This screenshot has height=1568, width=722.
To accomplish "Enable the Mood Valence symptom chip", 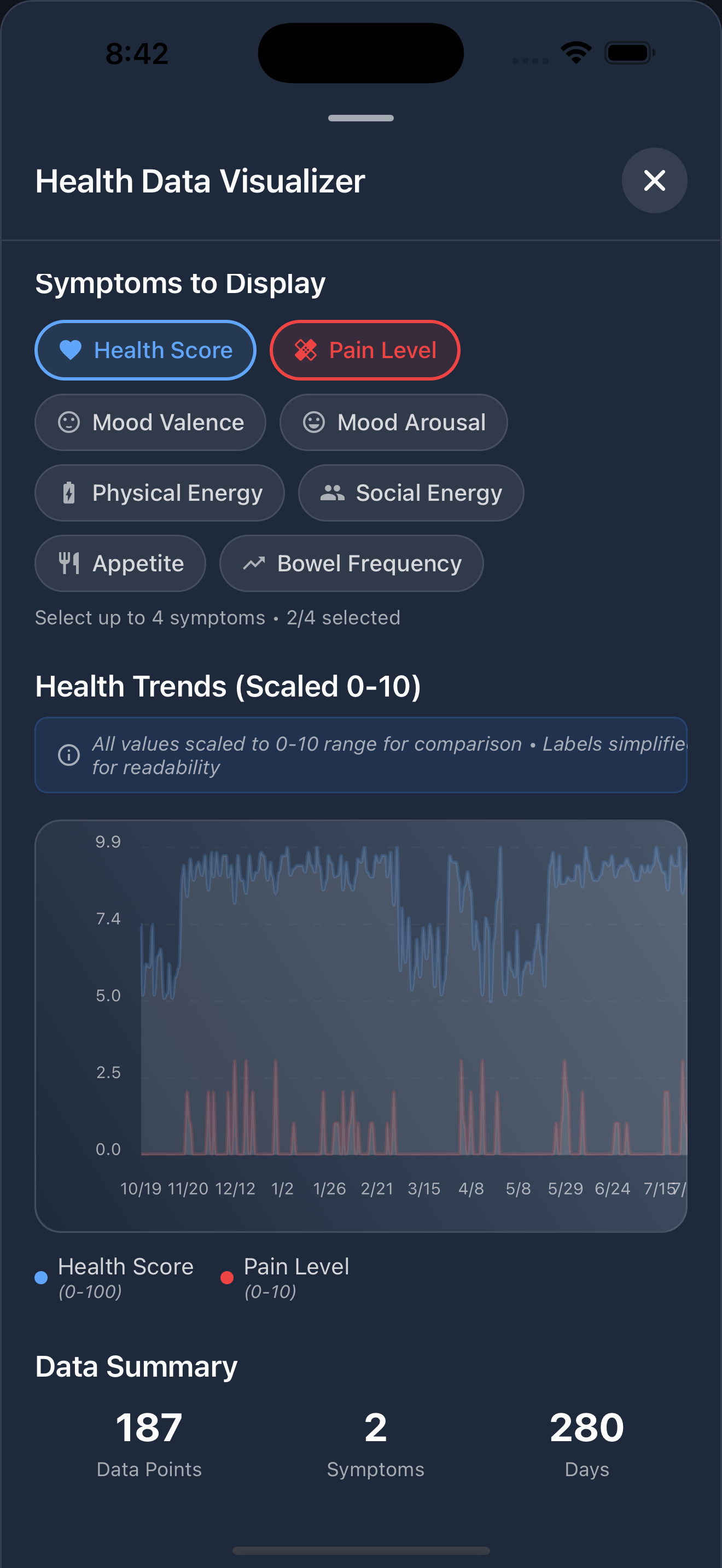I will (150, 423).
